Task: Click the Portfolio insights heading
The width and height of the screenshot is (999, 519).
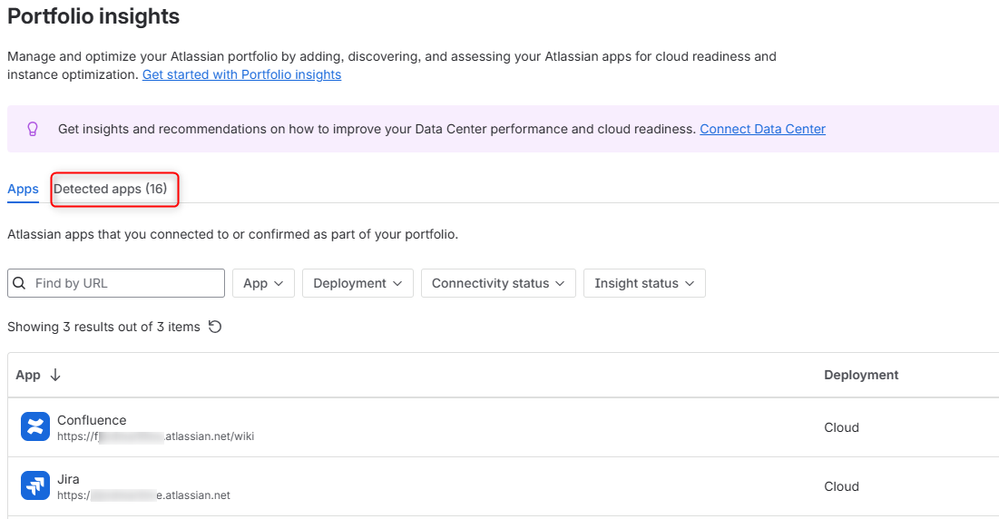Action: 94,16
